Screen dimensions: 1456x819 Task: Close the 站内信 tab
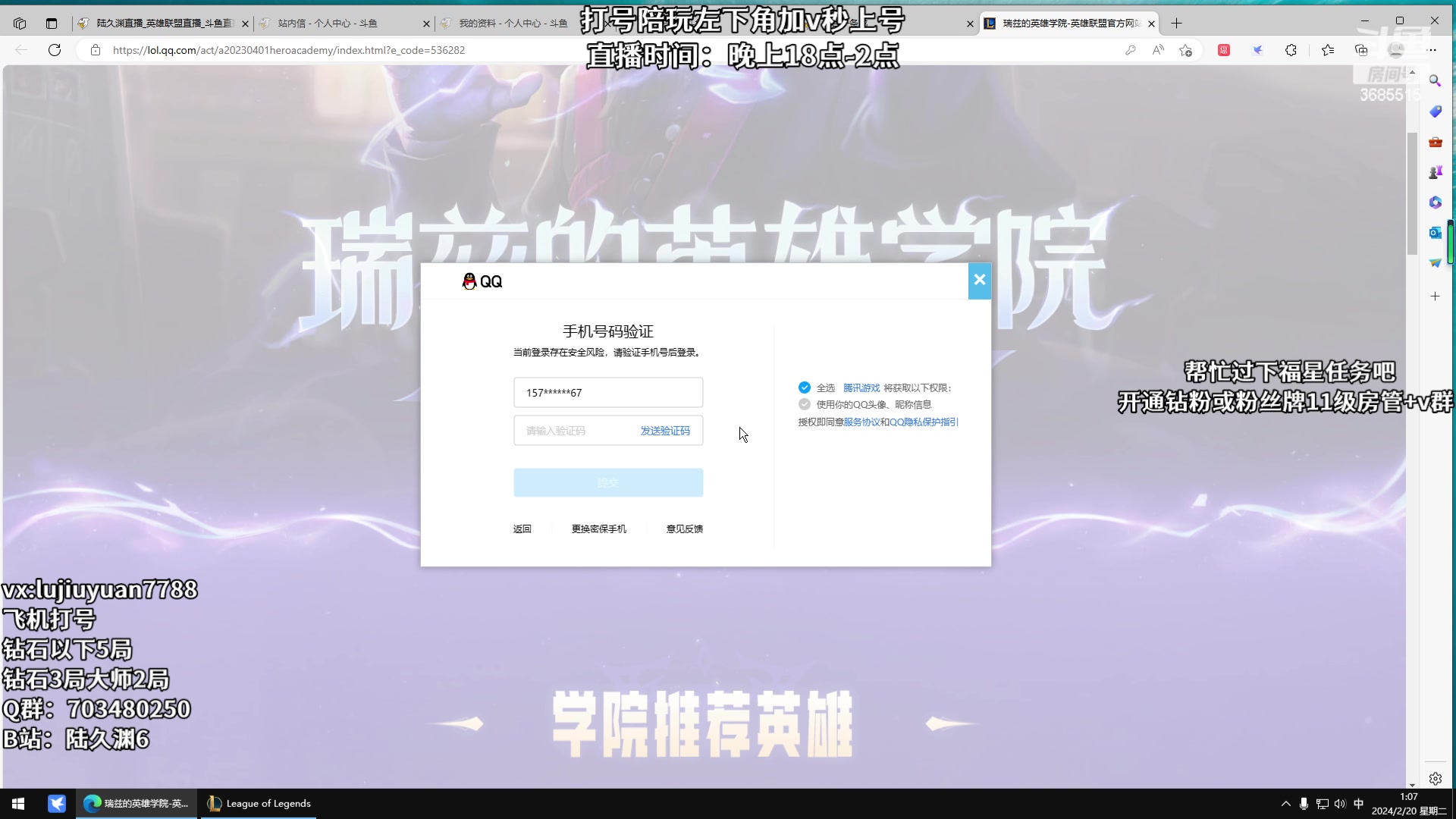point(426,24)
